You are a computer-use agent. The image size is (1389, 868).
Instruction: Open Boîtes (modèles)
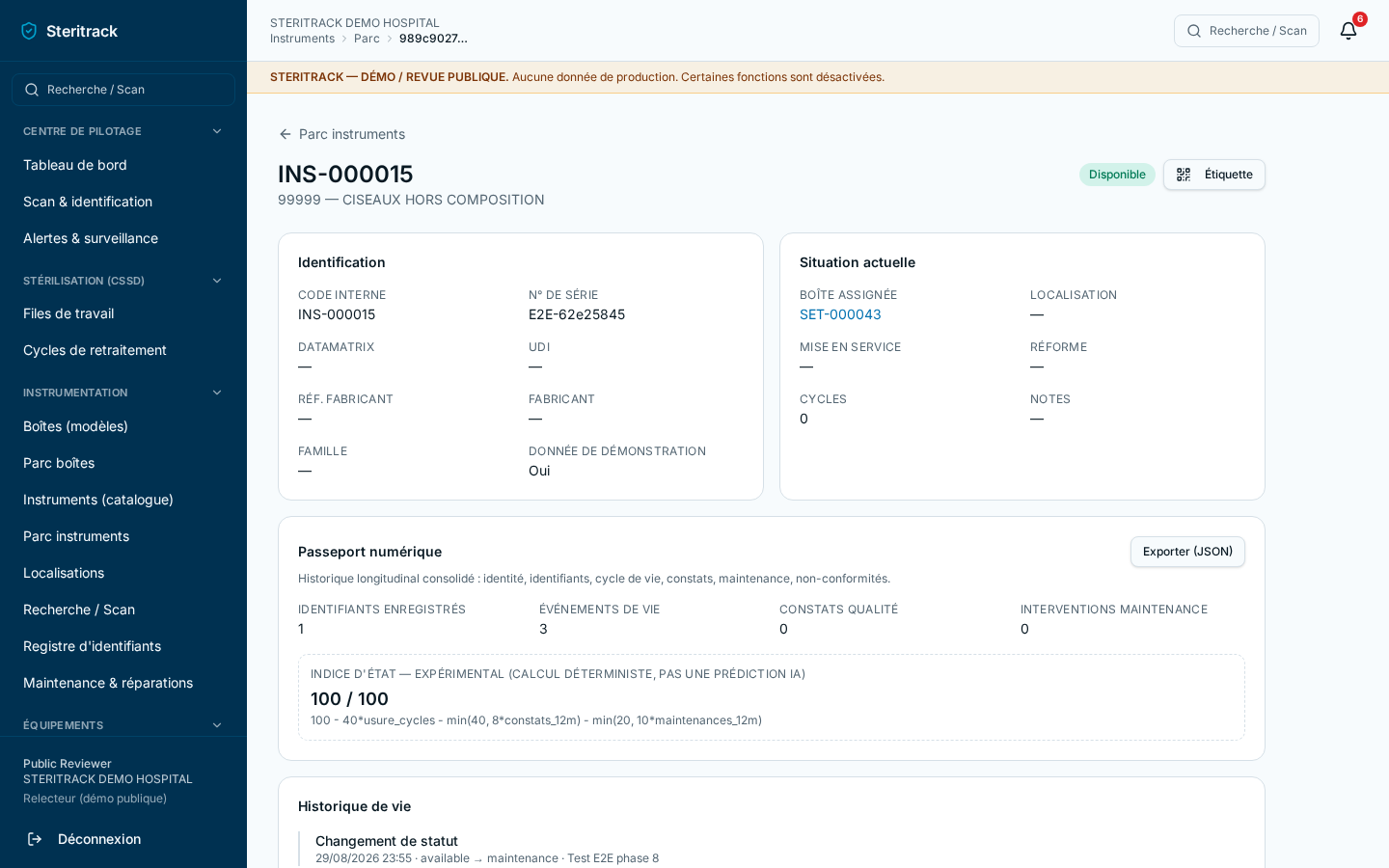[x=123, y=426]
